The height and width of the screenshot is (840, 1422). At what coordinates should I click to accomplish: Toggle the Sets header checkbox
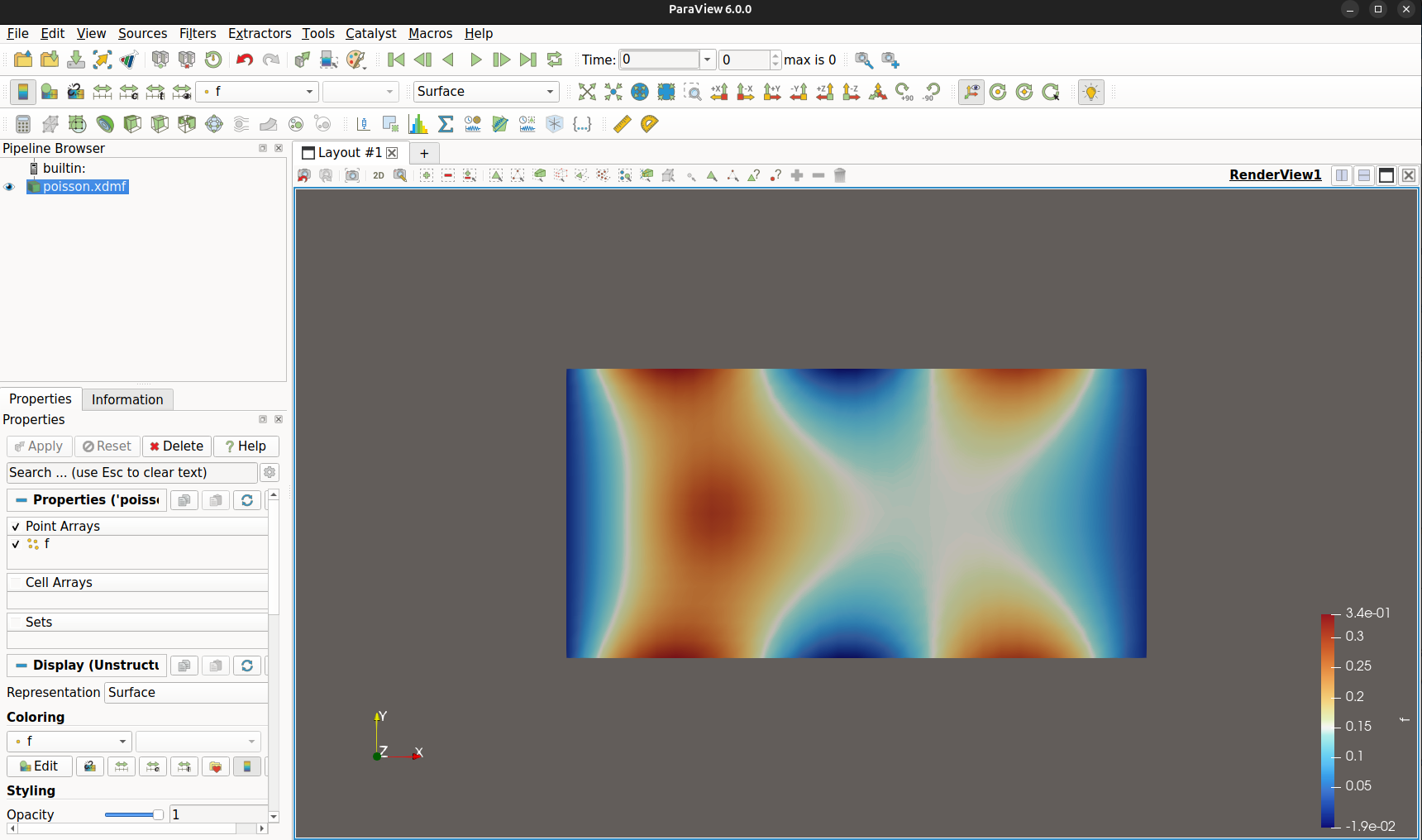click(16, 623)
